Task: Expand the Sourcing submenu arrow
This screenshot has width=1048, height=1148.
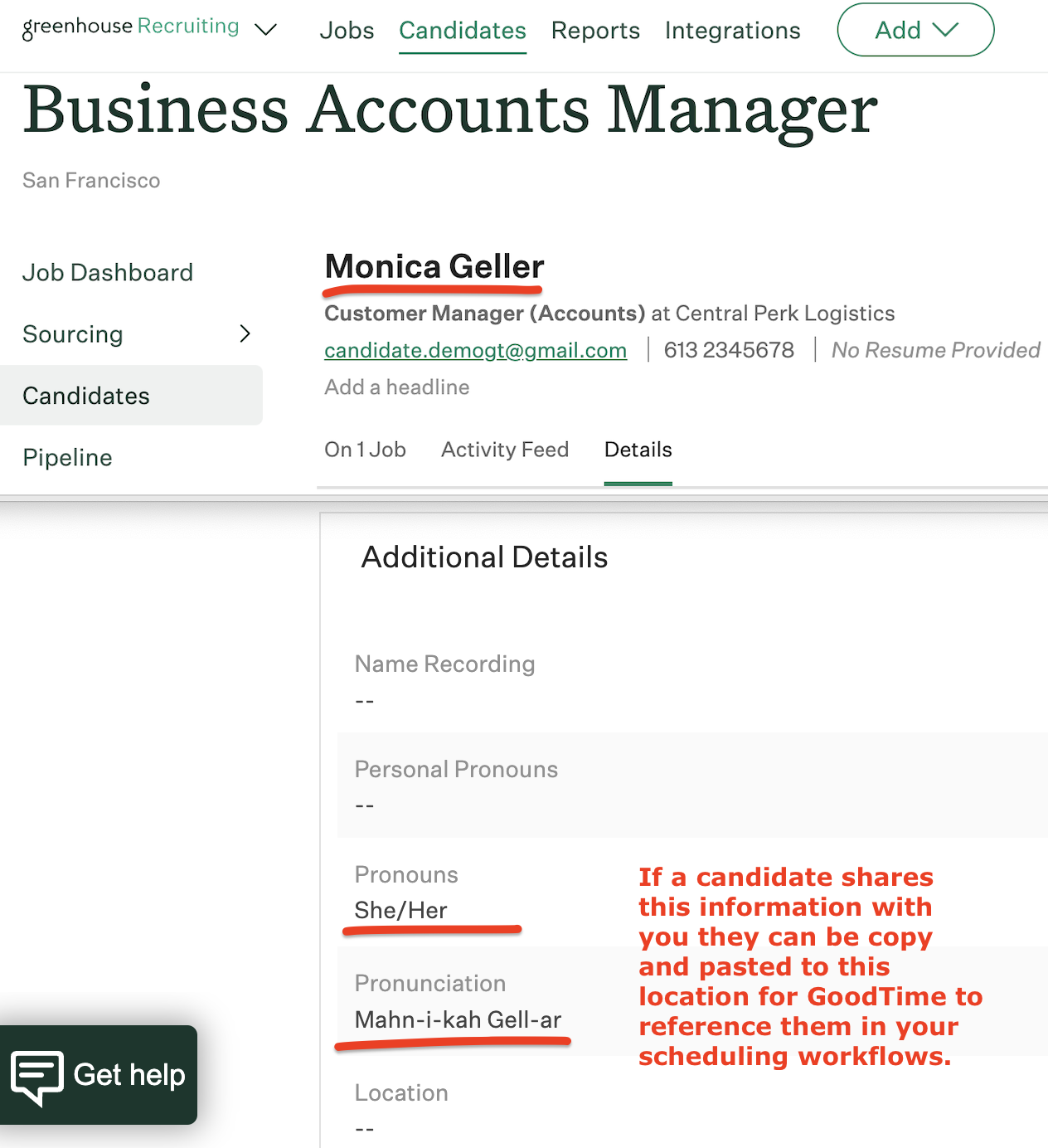Action: 245,333
